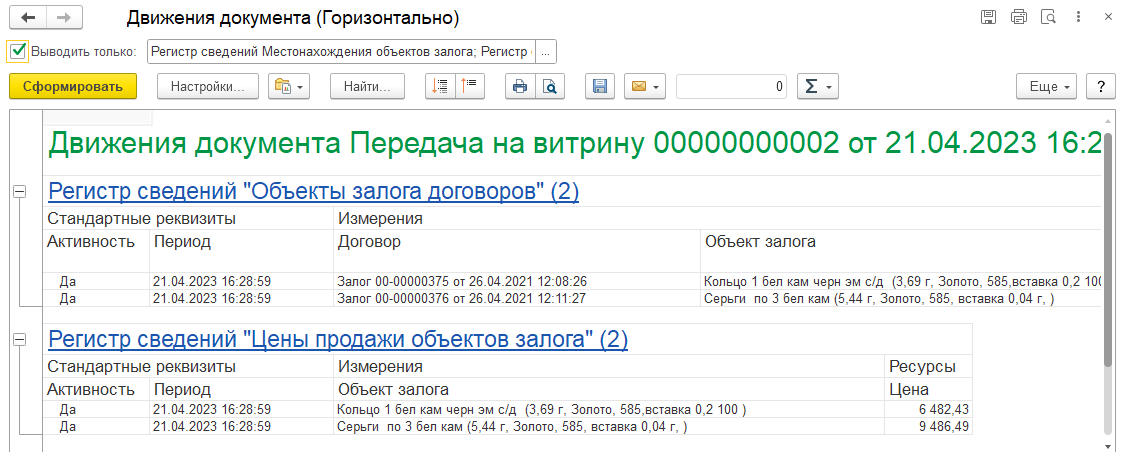The image size is (1126, 452).
Task: Select price cell 6 482,43
Action: coord(929,410)
